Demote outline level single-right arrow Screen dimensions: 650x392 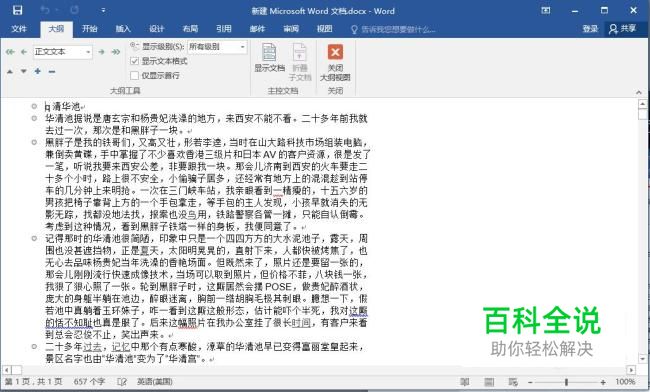point(102,52)
